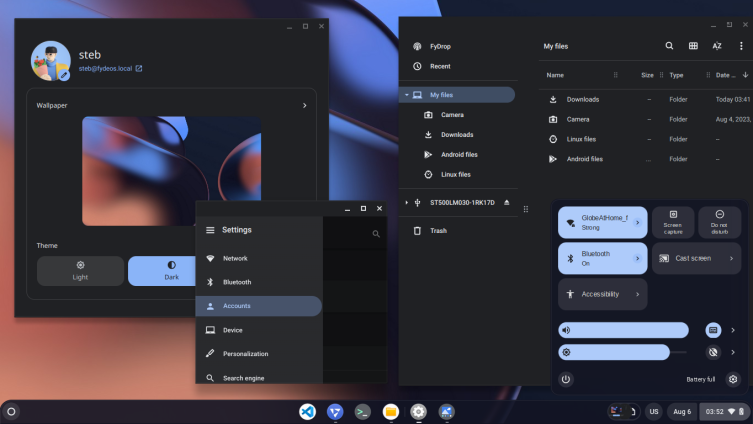Toggle night light icon beside brightness slider
The image size is (753, 424).
click(x=713, y=352)
